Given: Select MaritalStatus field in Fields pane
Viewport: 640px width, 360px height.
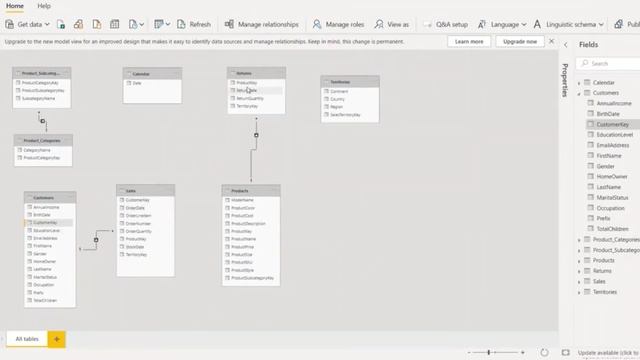Looking at the screenshot, I should (x=612, y=198).
